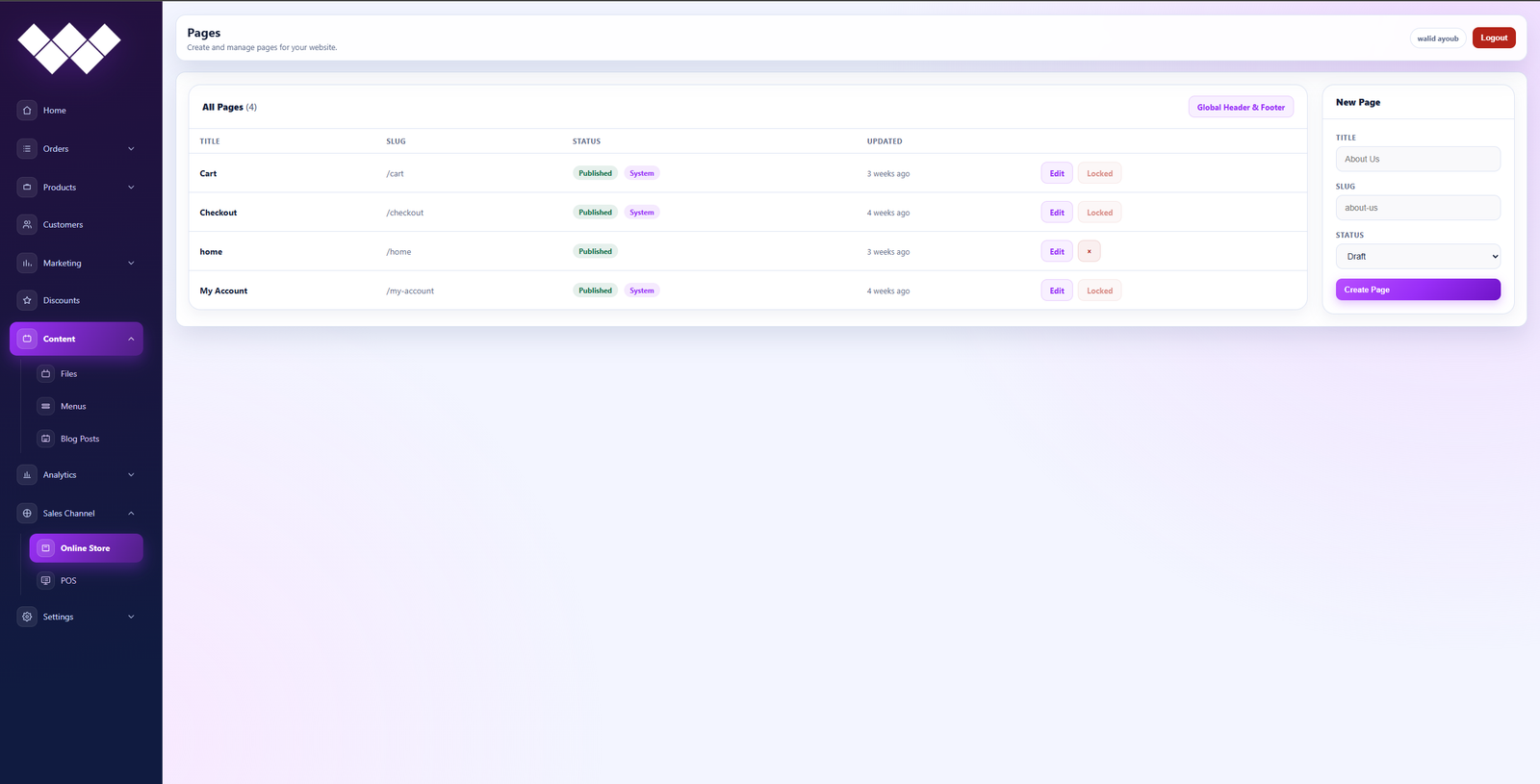Click the Blog Posts submenu icon
Screen dimensions: 1540x784
(45, 439)
